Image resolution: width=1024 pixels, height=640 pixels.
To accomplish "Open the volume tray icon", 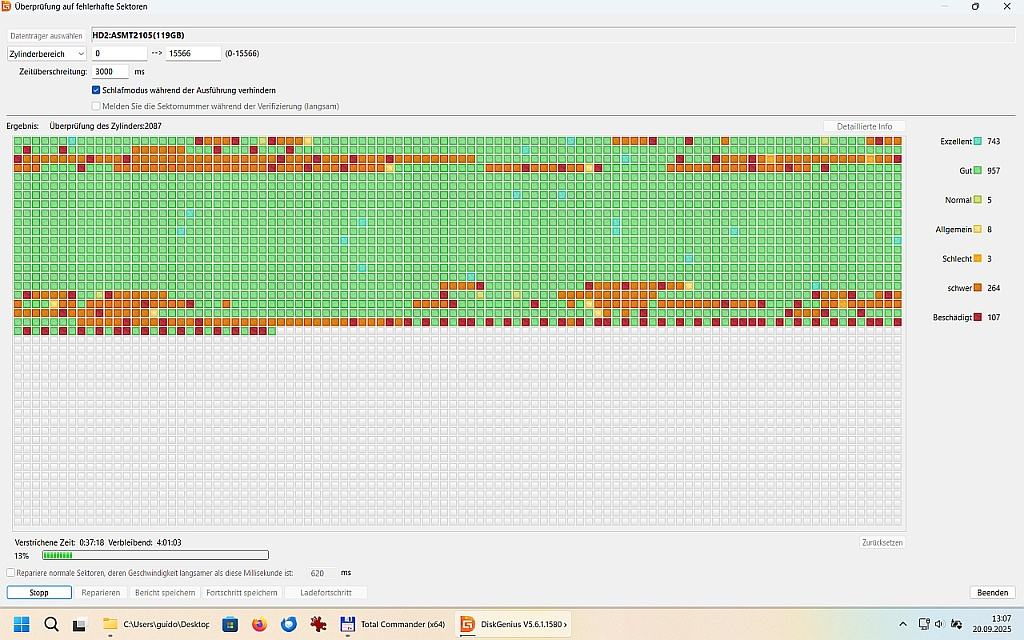I will click(940, 624).
